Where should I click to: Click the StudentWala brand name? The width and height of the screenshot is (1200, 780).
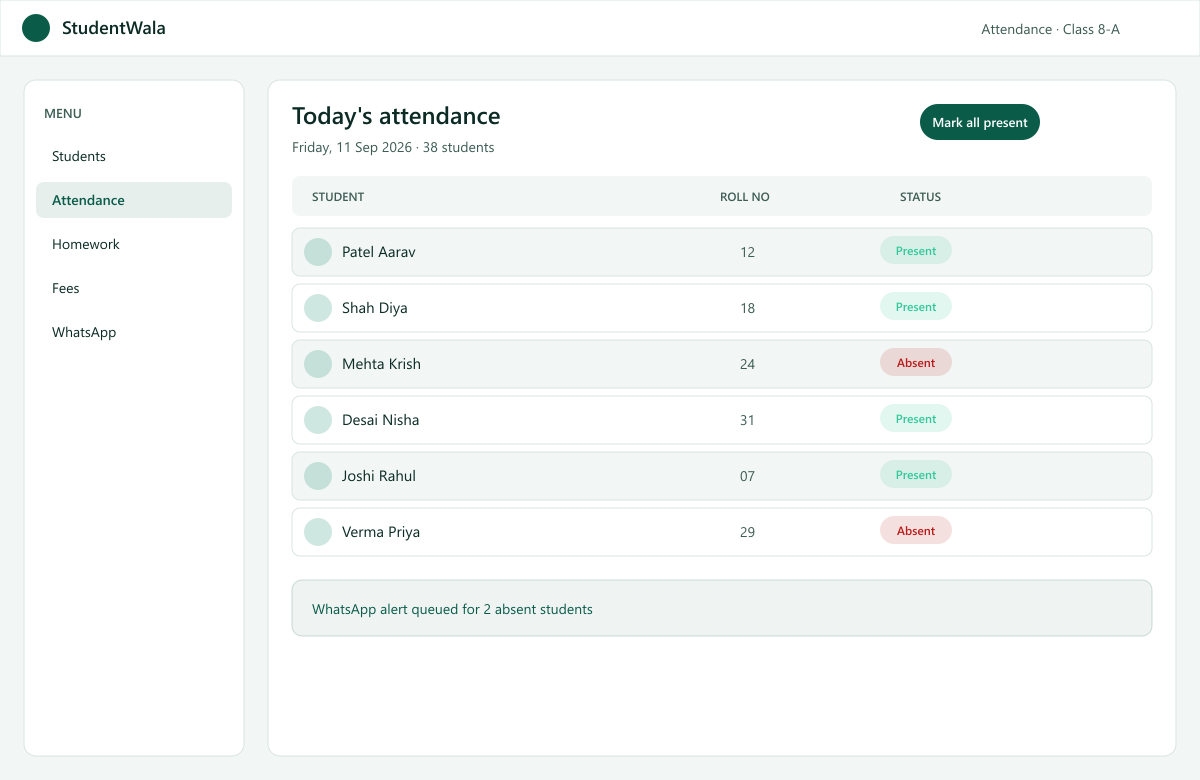coord(114,28)
